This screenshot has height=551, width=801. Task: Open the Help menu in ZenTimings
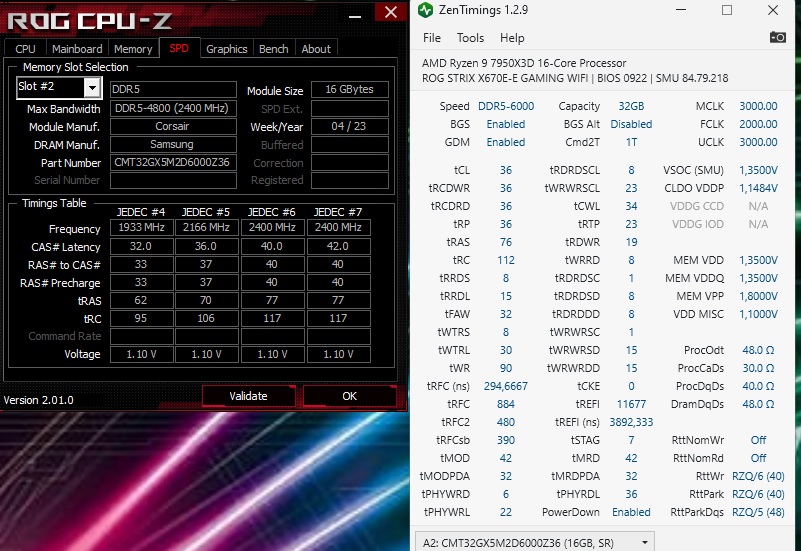pos(512,38)
